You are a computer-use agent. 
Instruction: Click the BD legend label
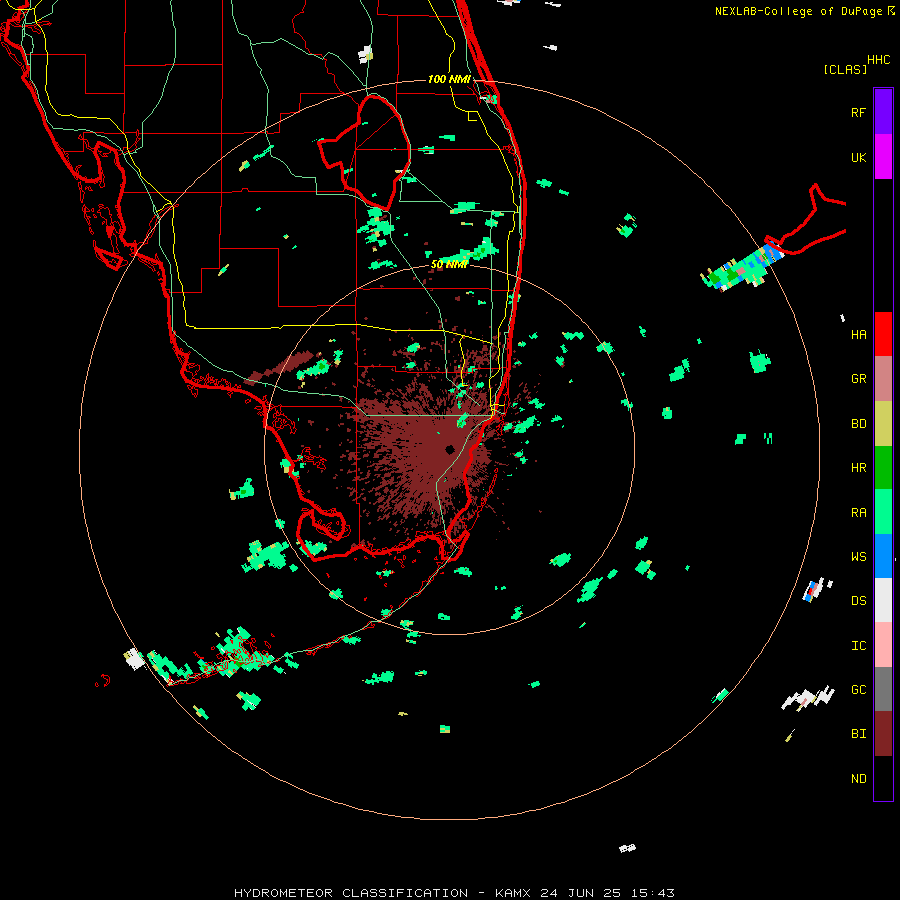858,424
